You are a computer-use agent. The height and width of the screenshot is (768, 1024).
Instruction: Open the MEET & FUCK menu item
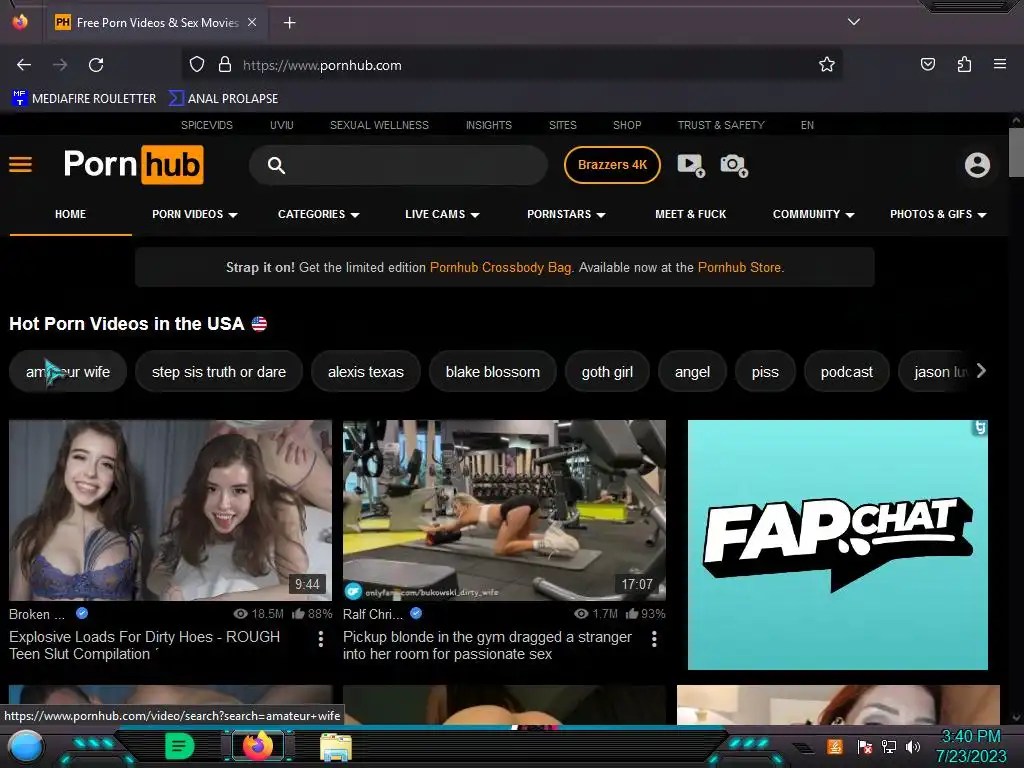pyautogui.click(x=690, y=214)
